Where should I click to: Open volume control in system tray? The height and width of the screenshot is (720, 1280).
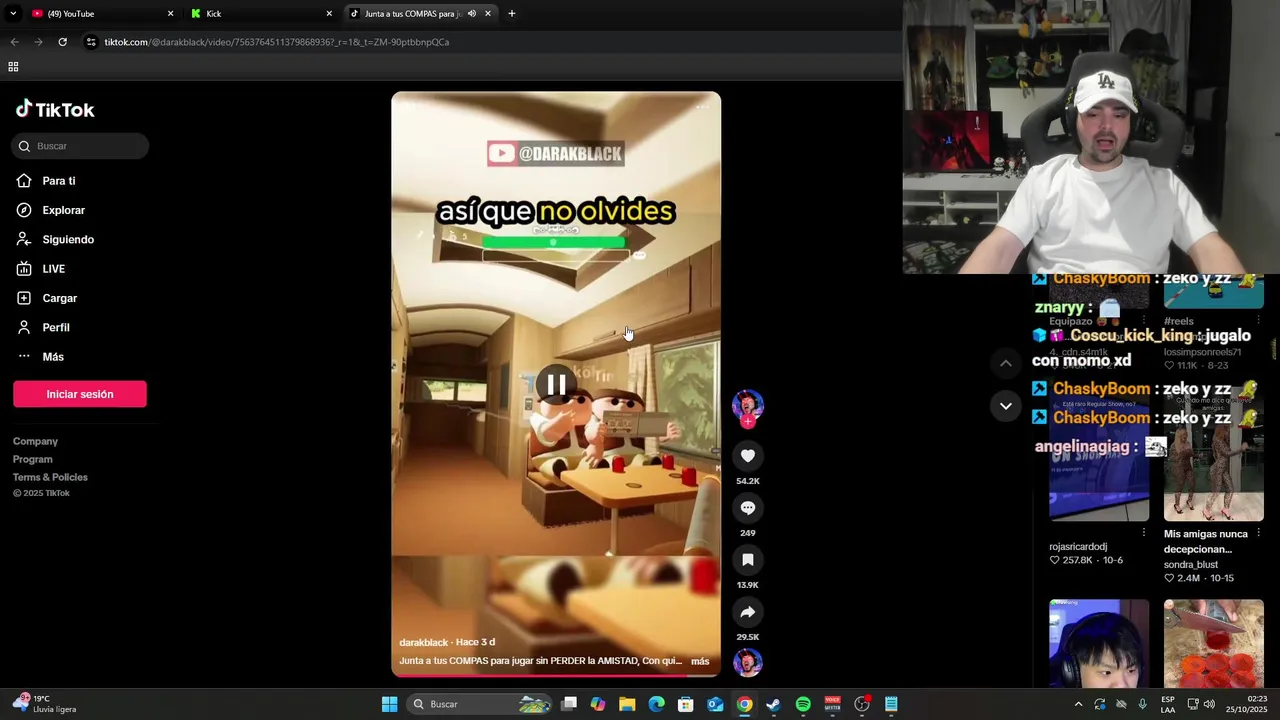pos(1210,704)
